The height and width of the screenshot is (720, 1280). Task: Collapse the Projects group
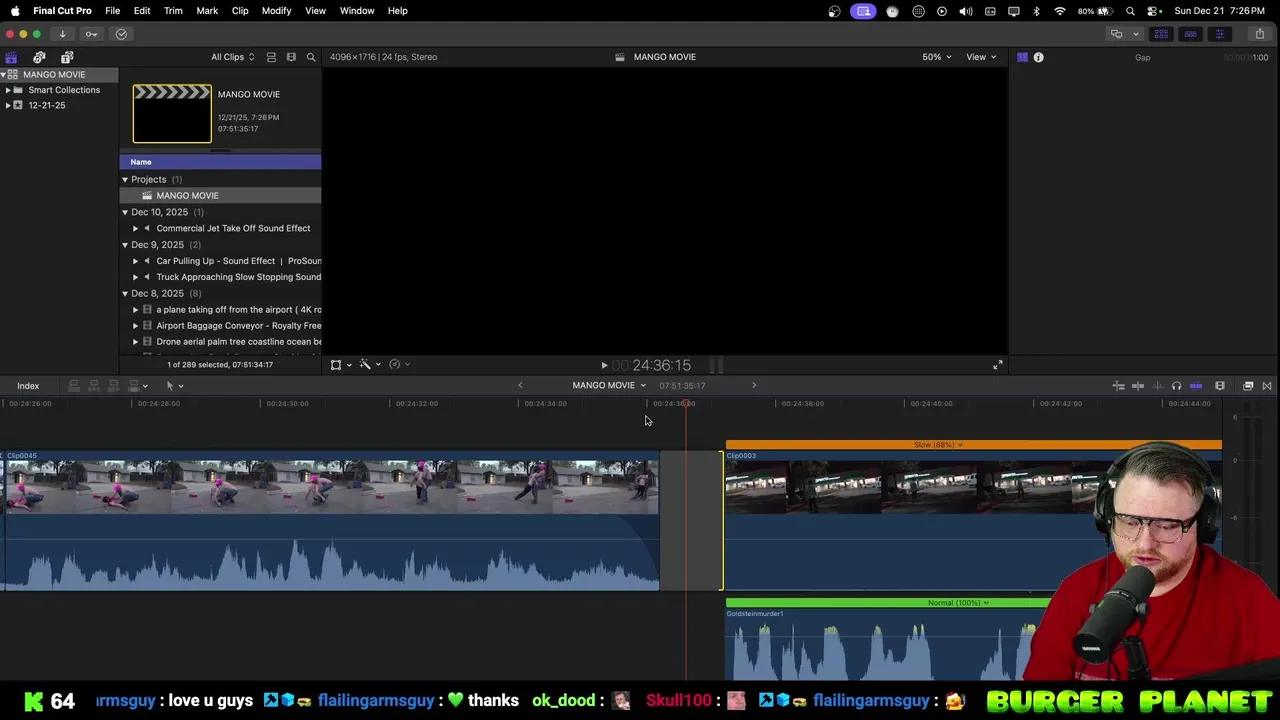[x=125, y=180]
